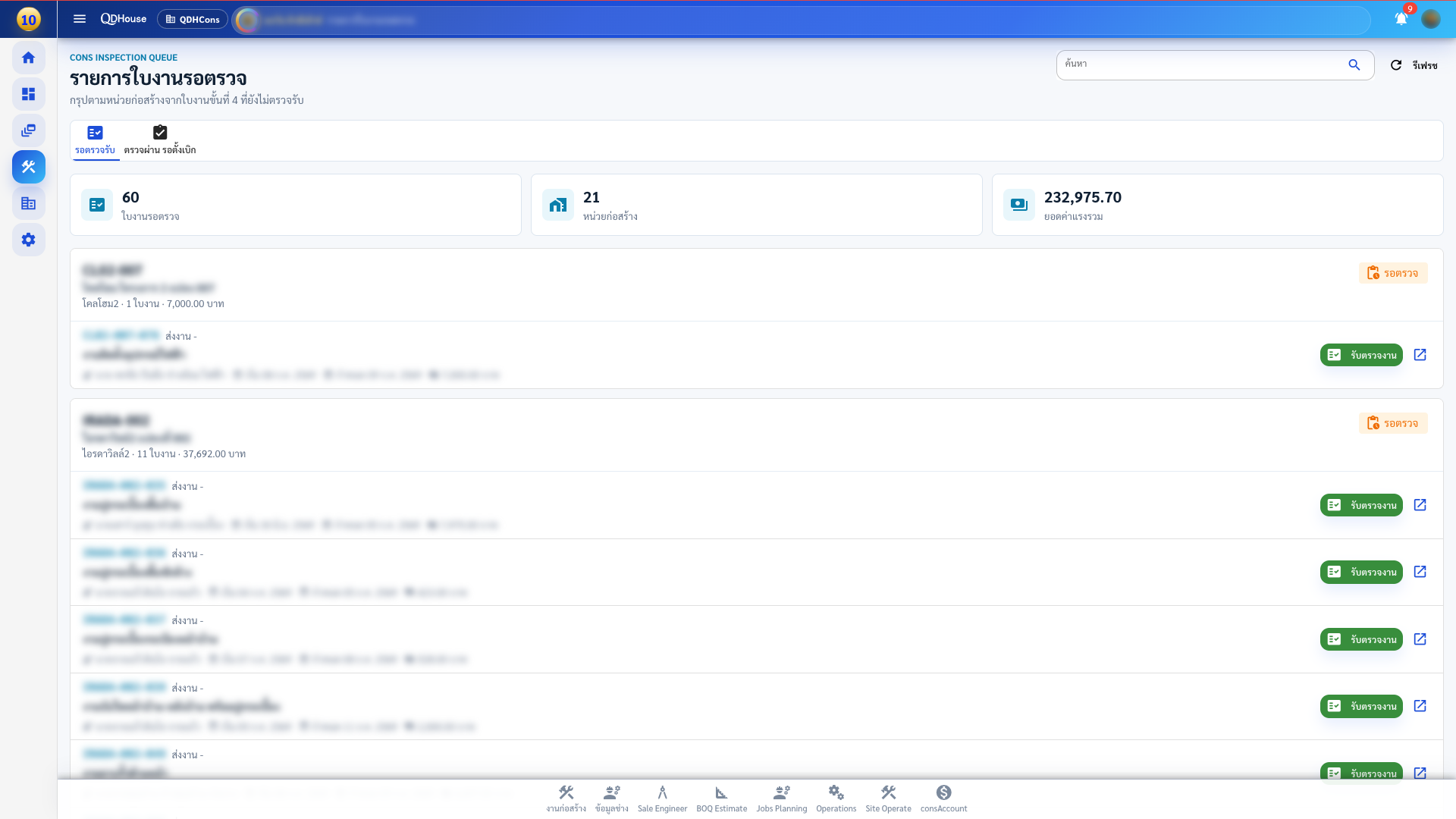The width and height of the screenshot is (1456, 819).
Task: Open the home icon in sidebar
Action: [28, 58]
